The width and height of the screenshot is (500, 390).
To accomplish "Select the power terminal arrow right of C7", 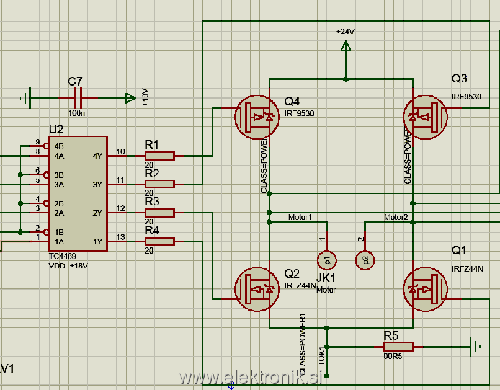I will [130, 98].
